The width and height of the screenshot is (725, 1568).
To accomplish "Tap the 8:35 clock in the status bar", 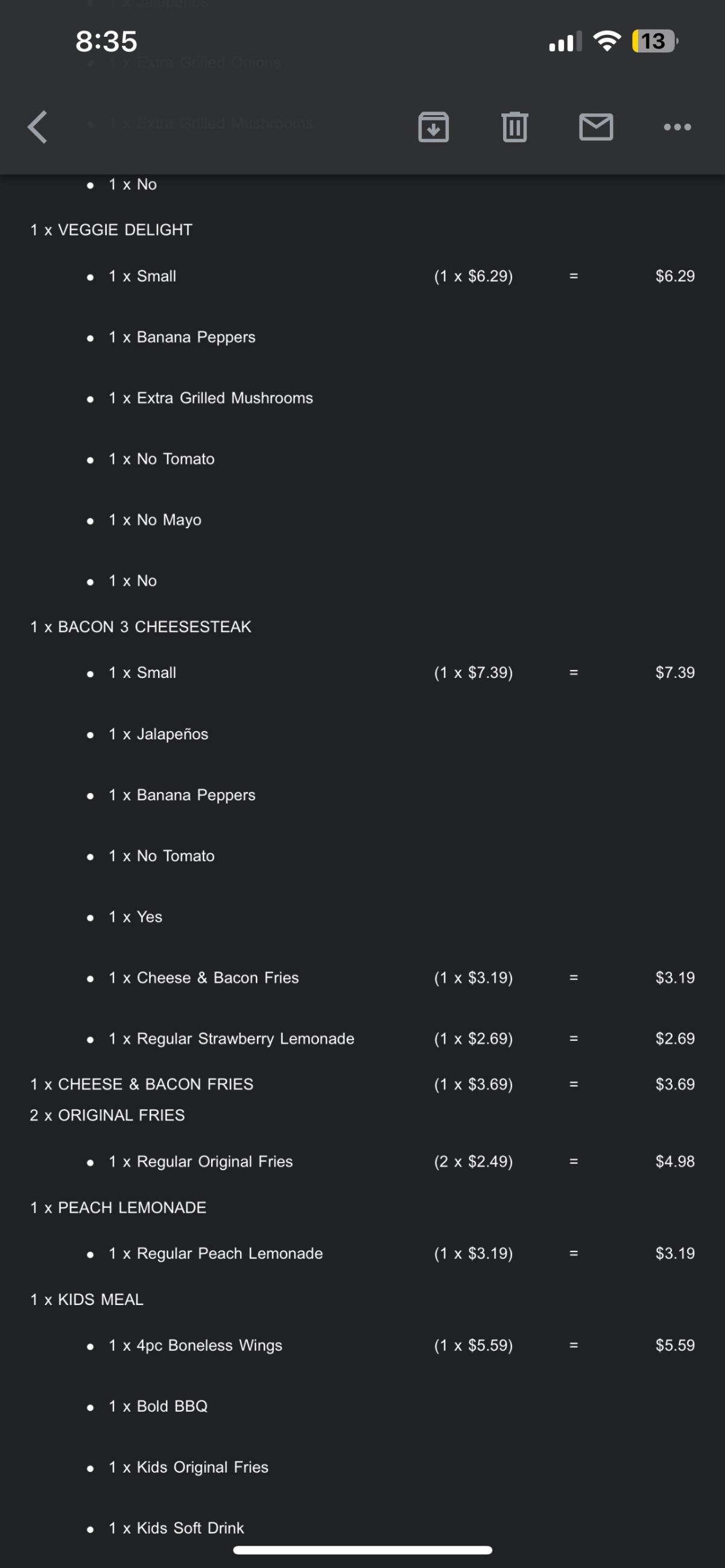I will pos(107,42).
